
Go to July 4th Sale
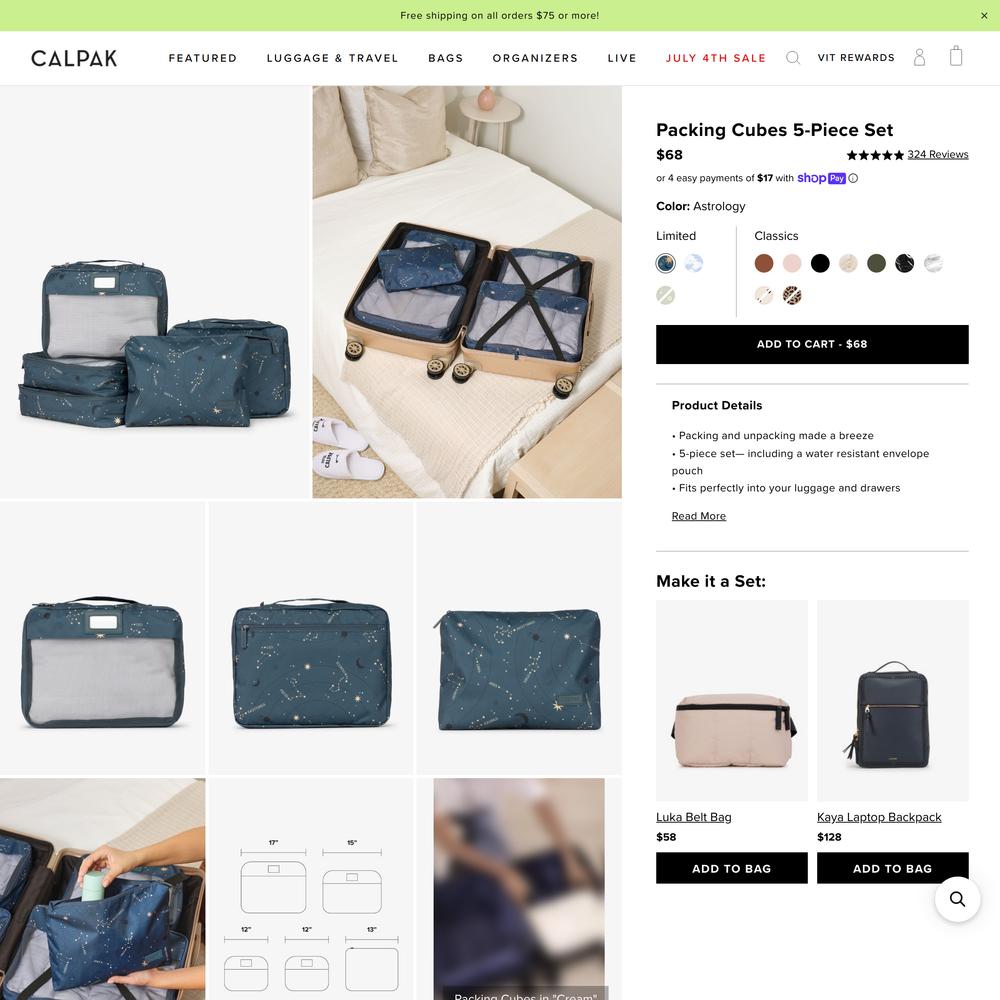pyautogui.click(x=716, y=58)
